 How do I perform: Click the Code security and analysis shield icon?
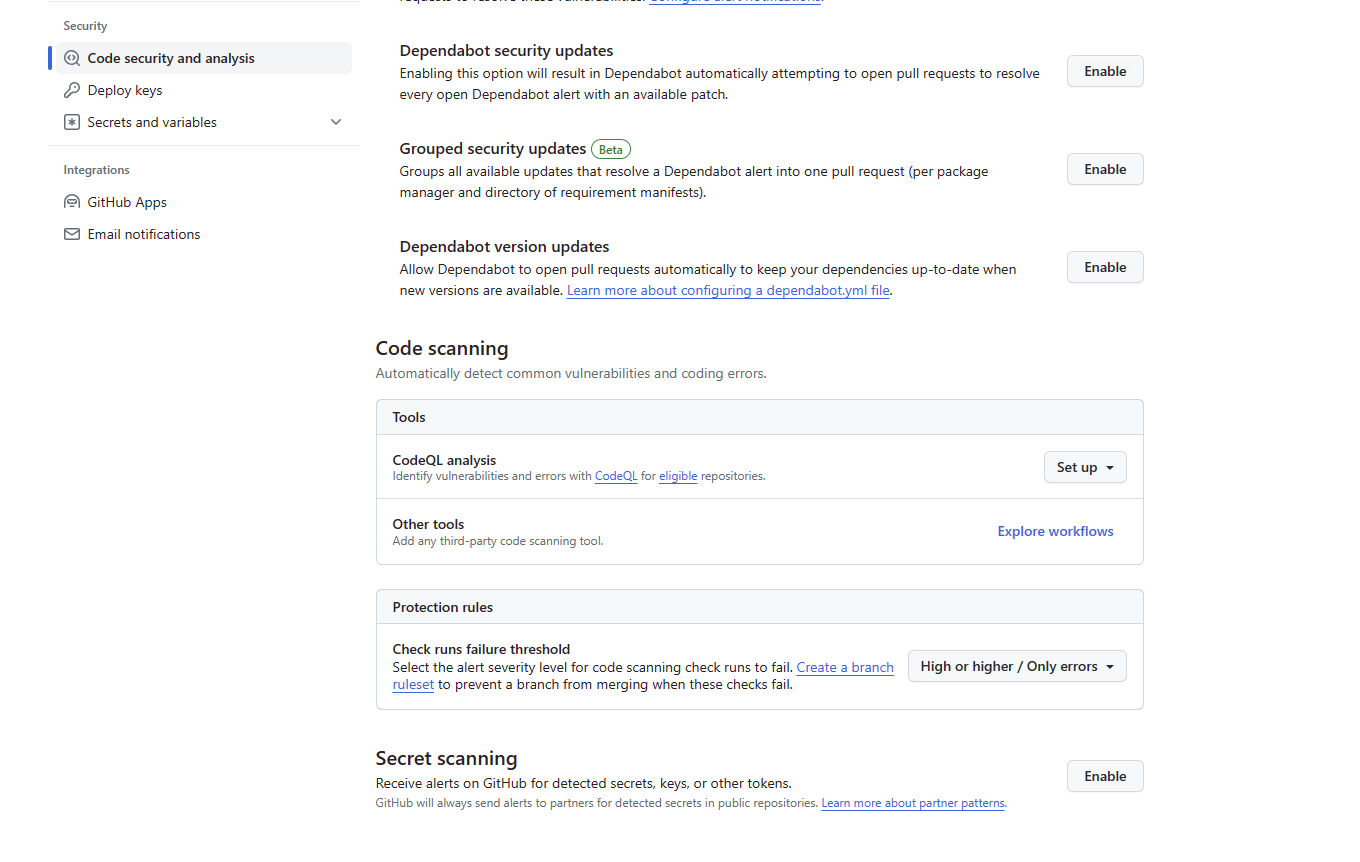pos(72,58)
